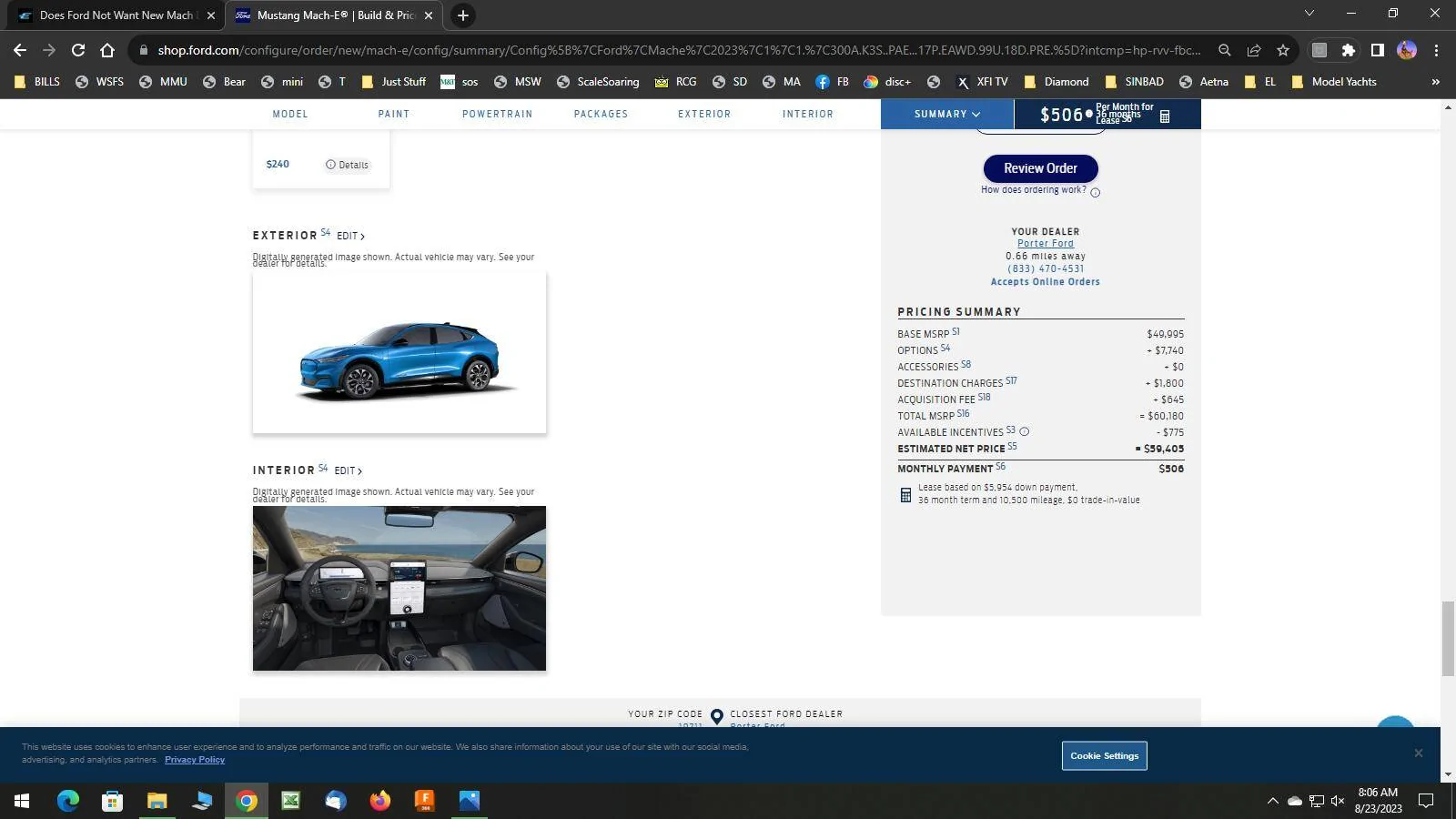This screenshot has width=1456, height=819.
Task: Open the taskbar clock and date
Action: point(1378,801)
